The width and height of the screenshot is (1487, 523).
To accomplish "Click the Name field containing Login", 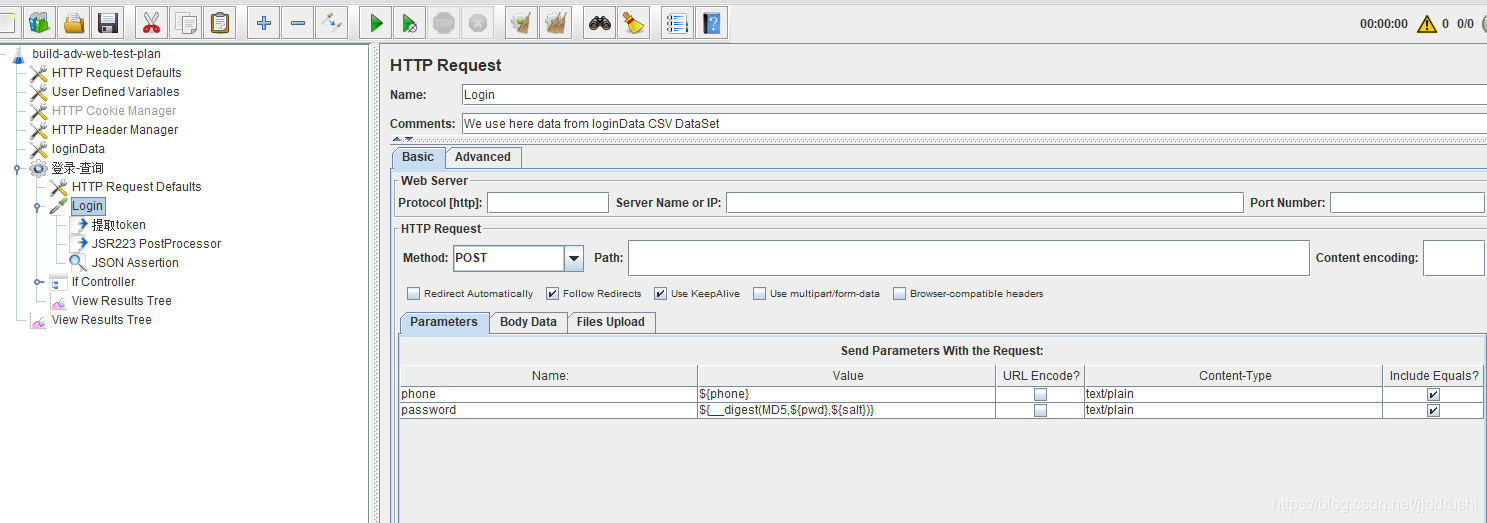I will 974,95.
